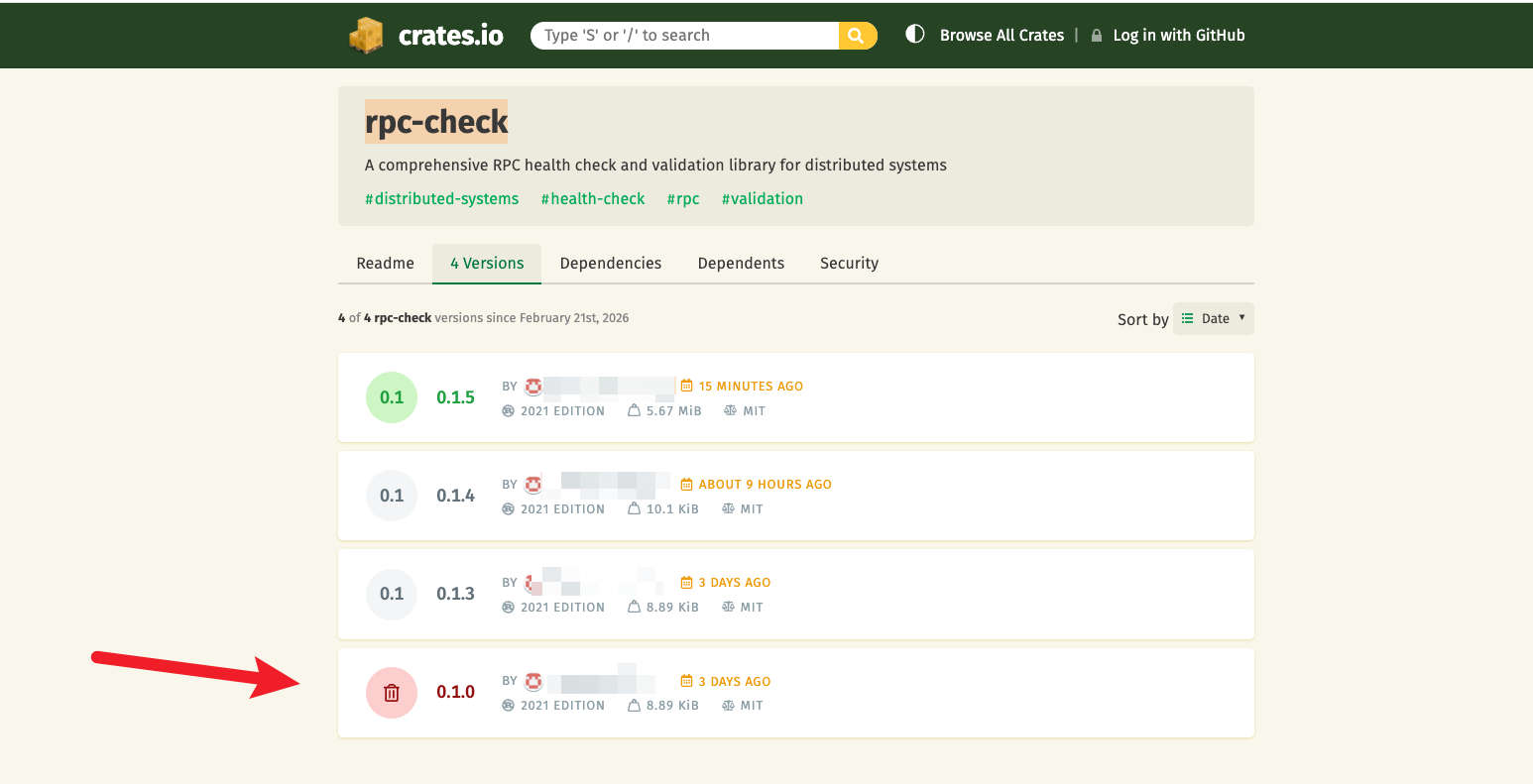
Task: Click Log in with GitHub
Action: pos(1178,36)
